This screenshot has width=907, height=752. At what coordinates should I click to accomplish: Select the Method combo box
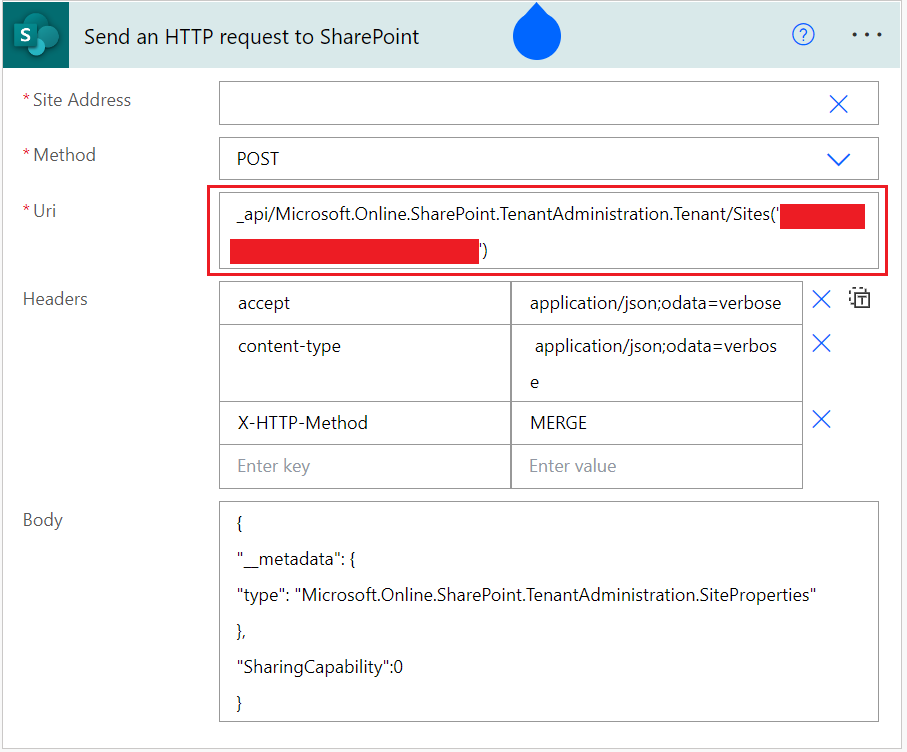click(550, 158)
